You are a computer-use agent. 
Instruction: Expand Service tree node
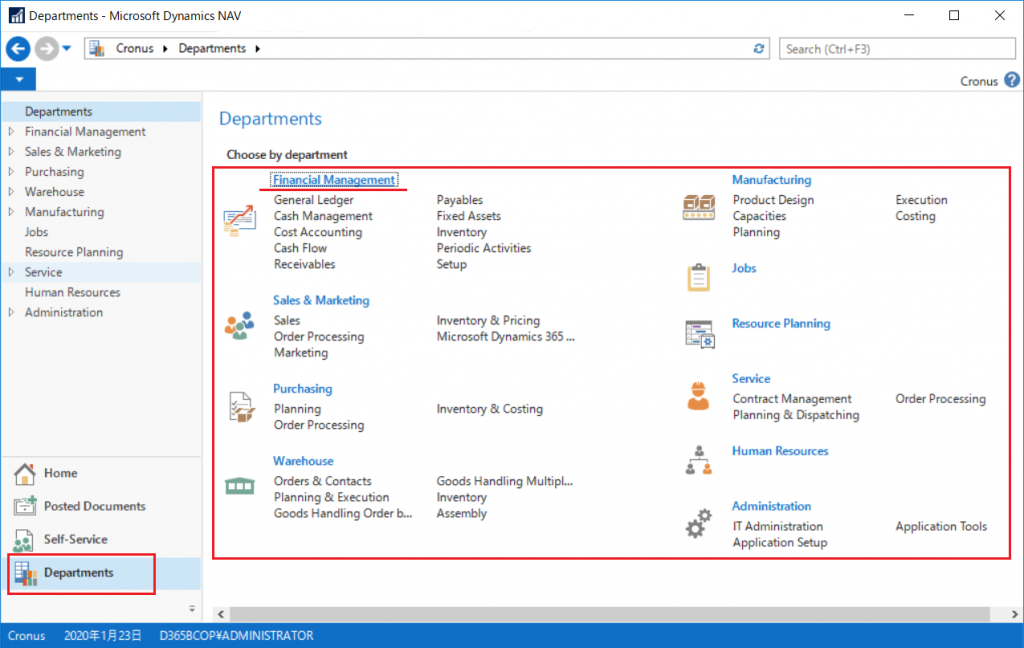[x=11, y=272]
